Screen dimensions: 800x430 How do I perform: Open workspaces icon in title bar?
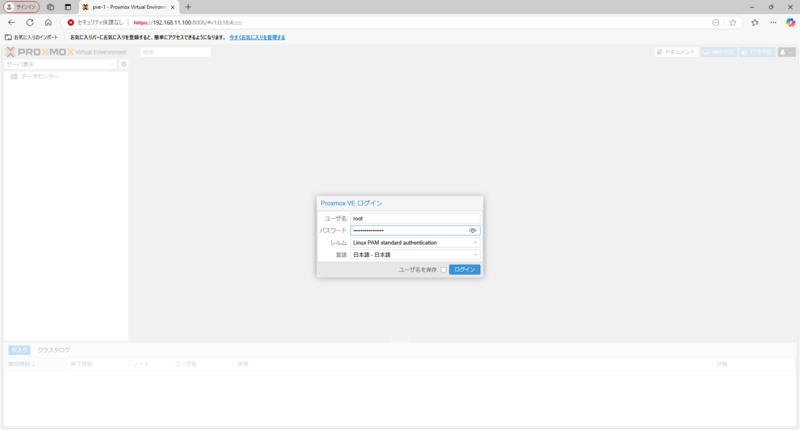tap(50, 7)
